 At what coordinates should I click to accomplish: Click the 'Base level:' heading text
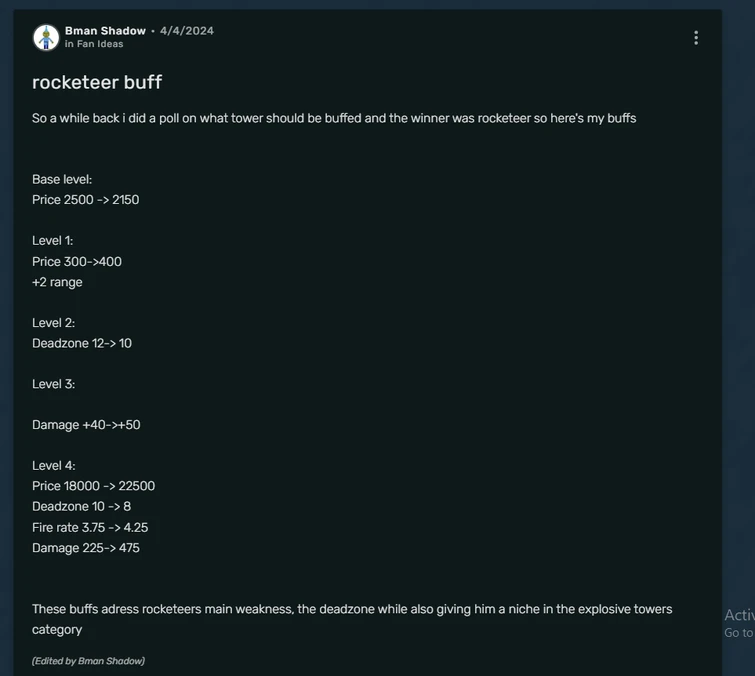click(62, 179)
